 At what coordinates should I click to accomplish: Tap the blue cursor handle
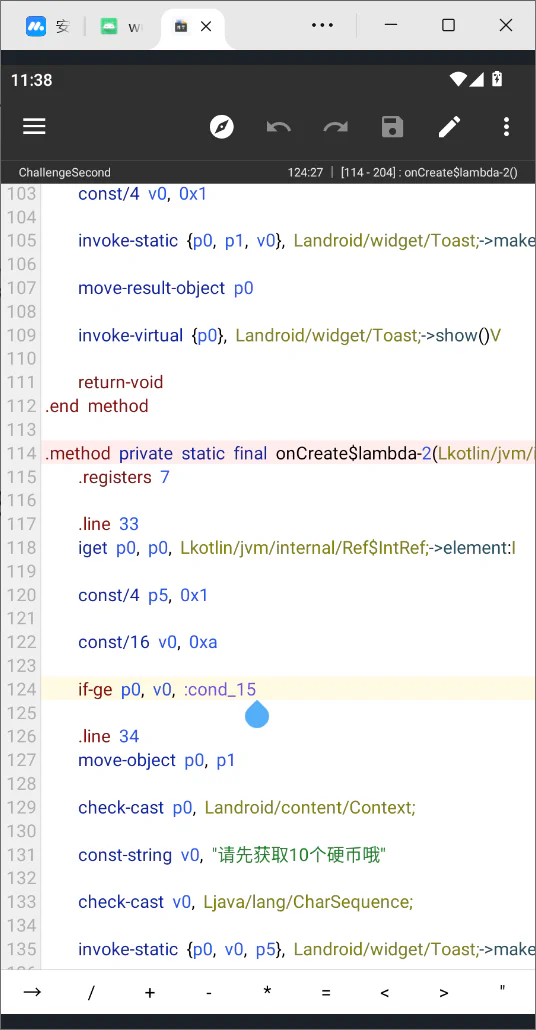pos(257,714)
